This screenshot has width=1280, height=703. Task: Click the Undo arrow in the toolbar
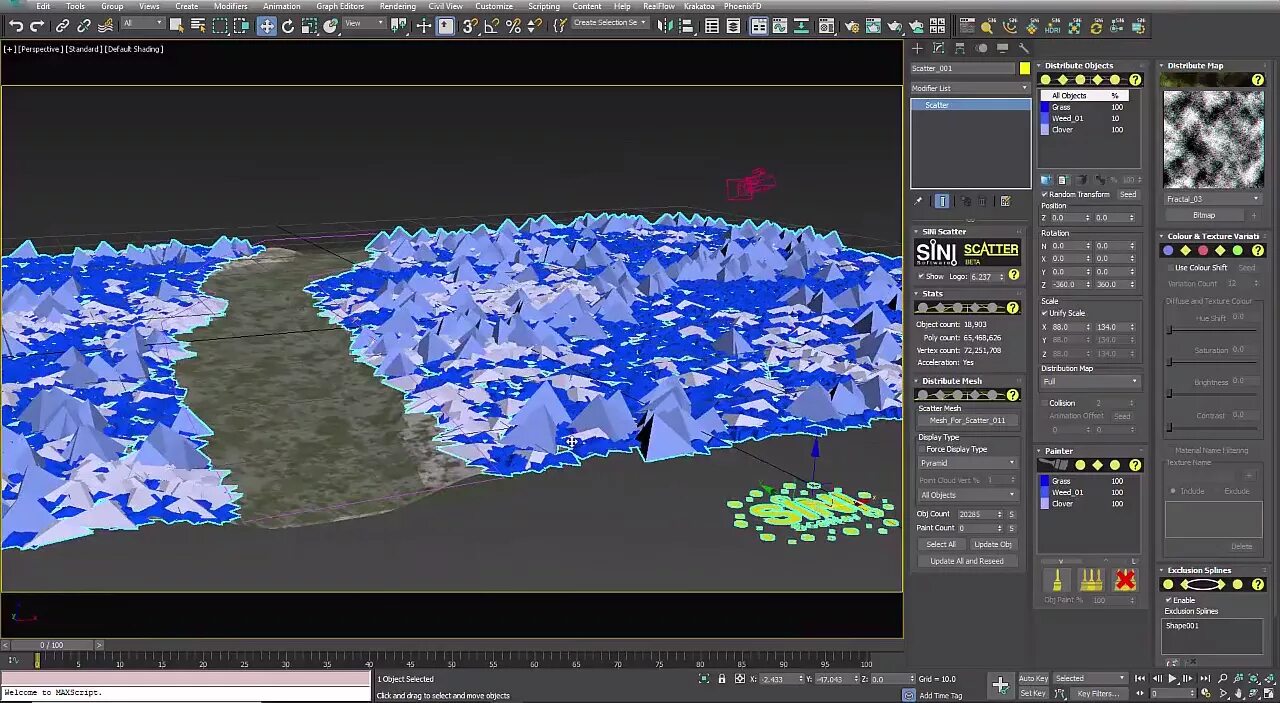click(15, 26)
